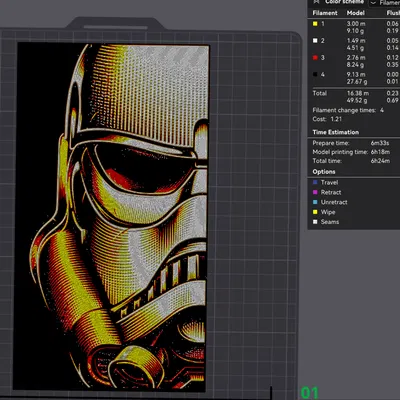Click the 2.76 m model length value

[x=356, y=58]
